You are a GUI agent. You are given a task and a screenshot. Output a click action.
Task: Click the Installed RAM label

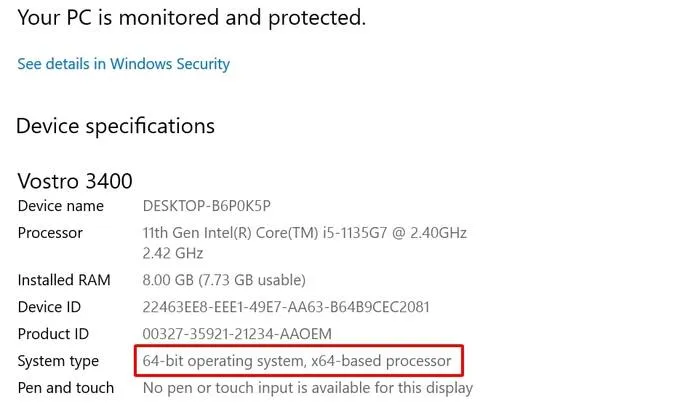(64, 280)
